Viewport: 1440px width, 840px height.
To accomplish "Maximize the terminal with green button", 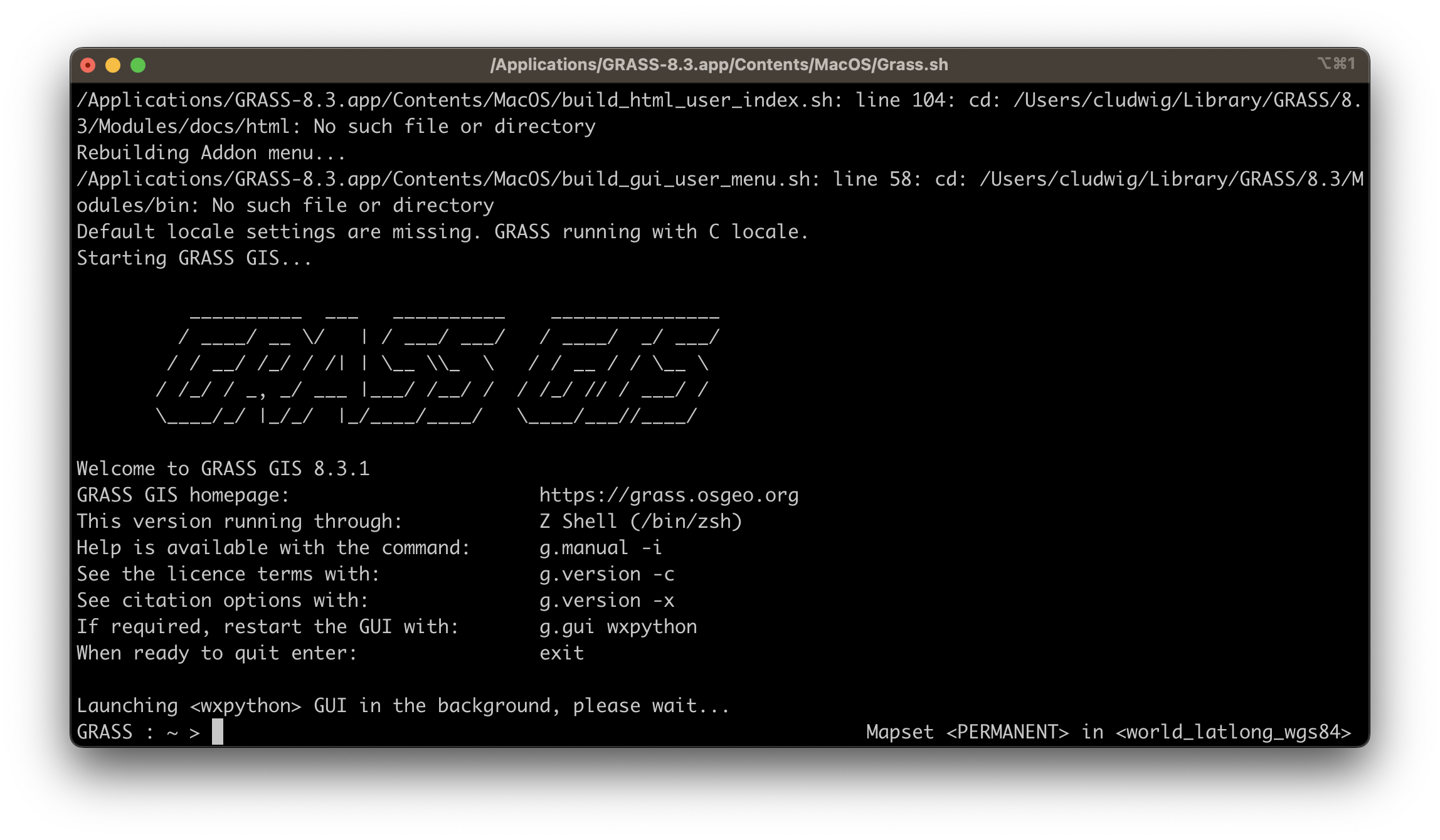I will (x=138, y=65).
